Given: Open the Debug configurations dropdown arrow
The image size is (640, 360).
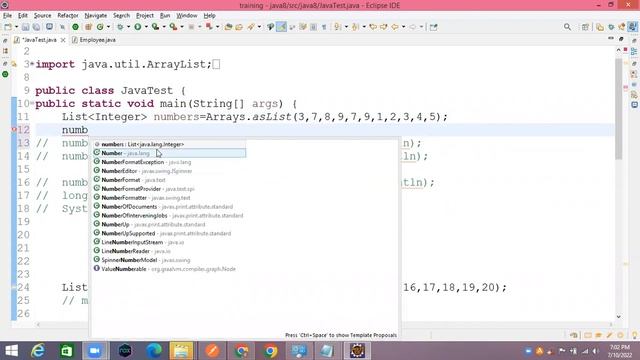Looking at the screenshot, I should (128, 27).
